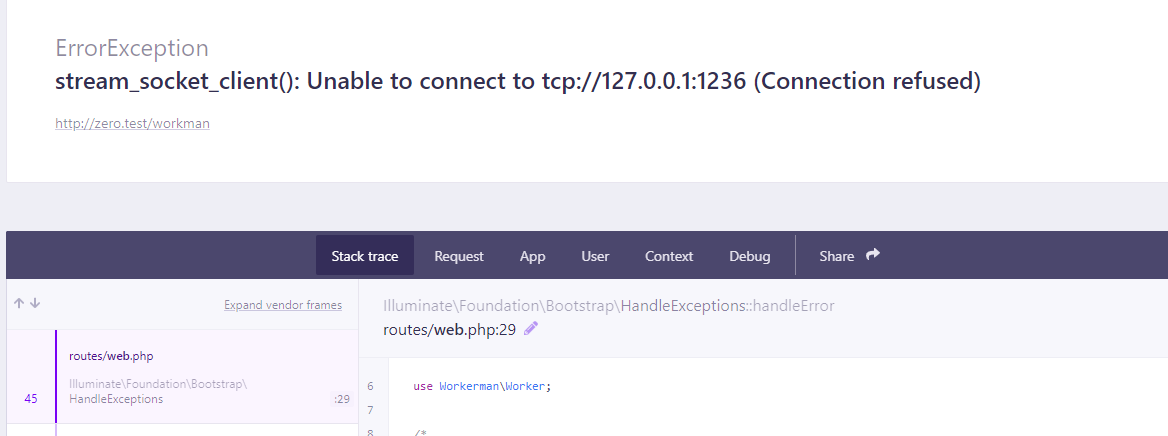1168x436 pixels.
Task: Open the App tab
Action: tap(533, 256)
